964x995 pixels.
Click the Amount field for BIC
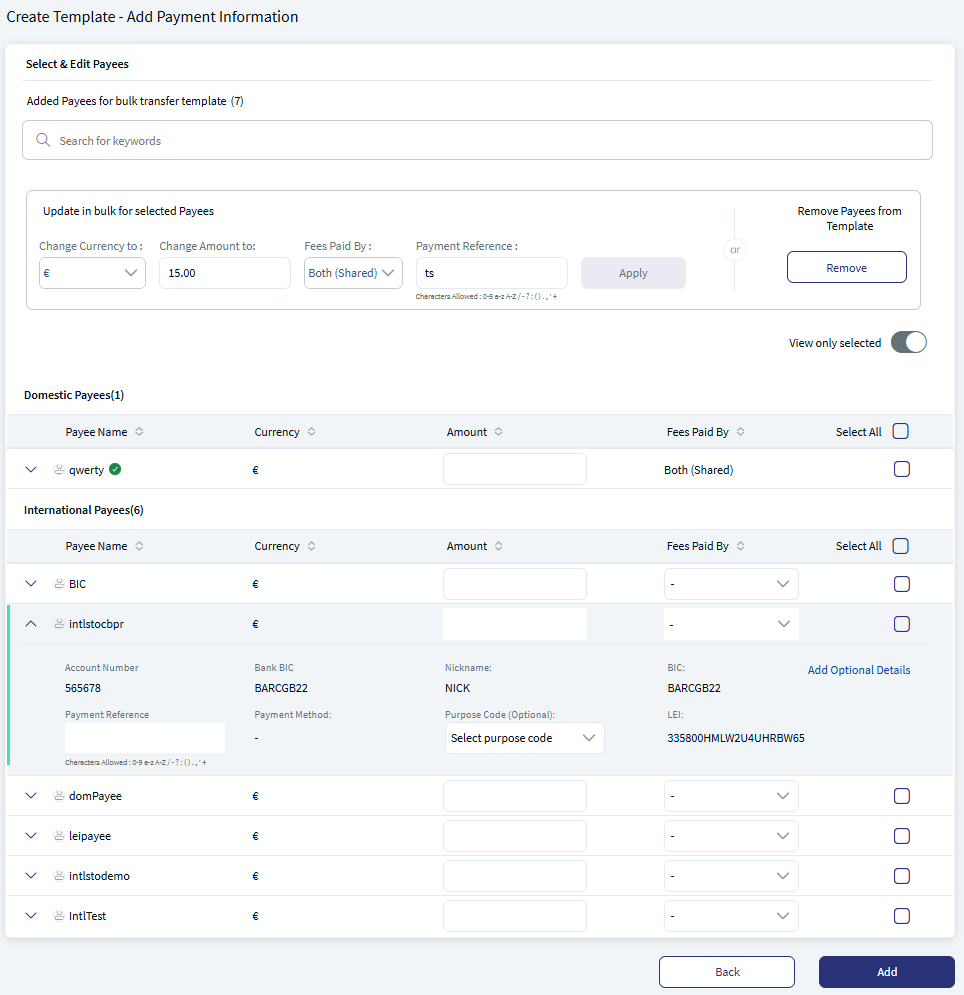(x=515, y=584)
